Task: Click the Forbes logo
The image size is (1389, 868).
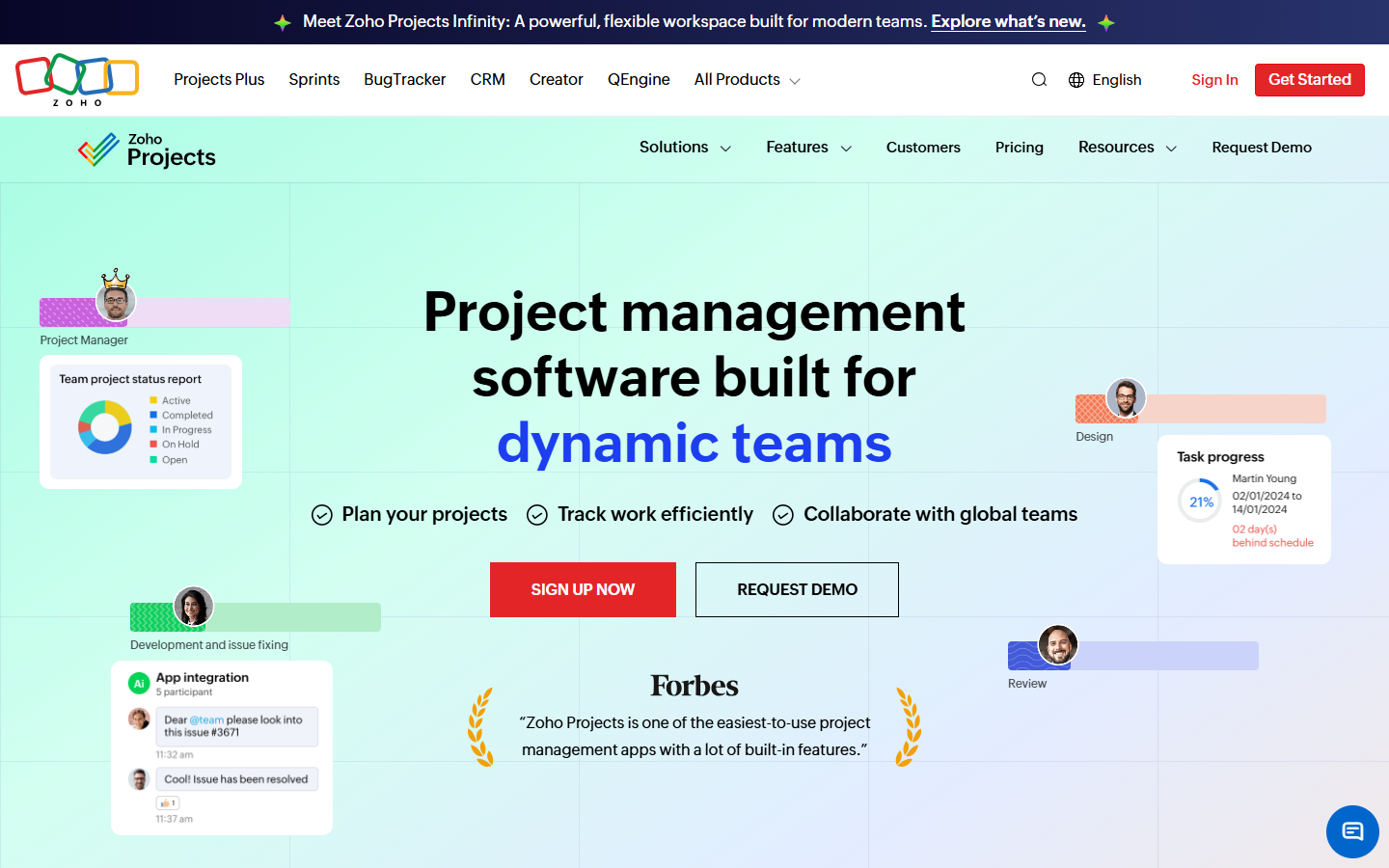Action: point(694,686)
